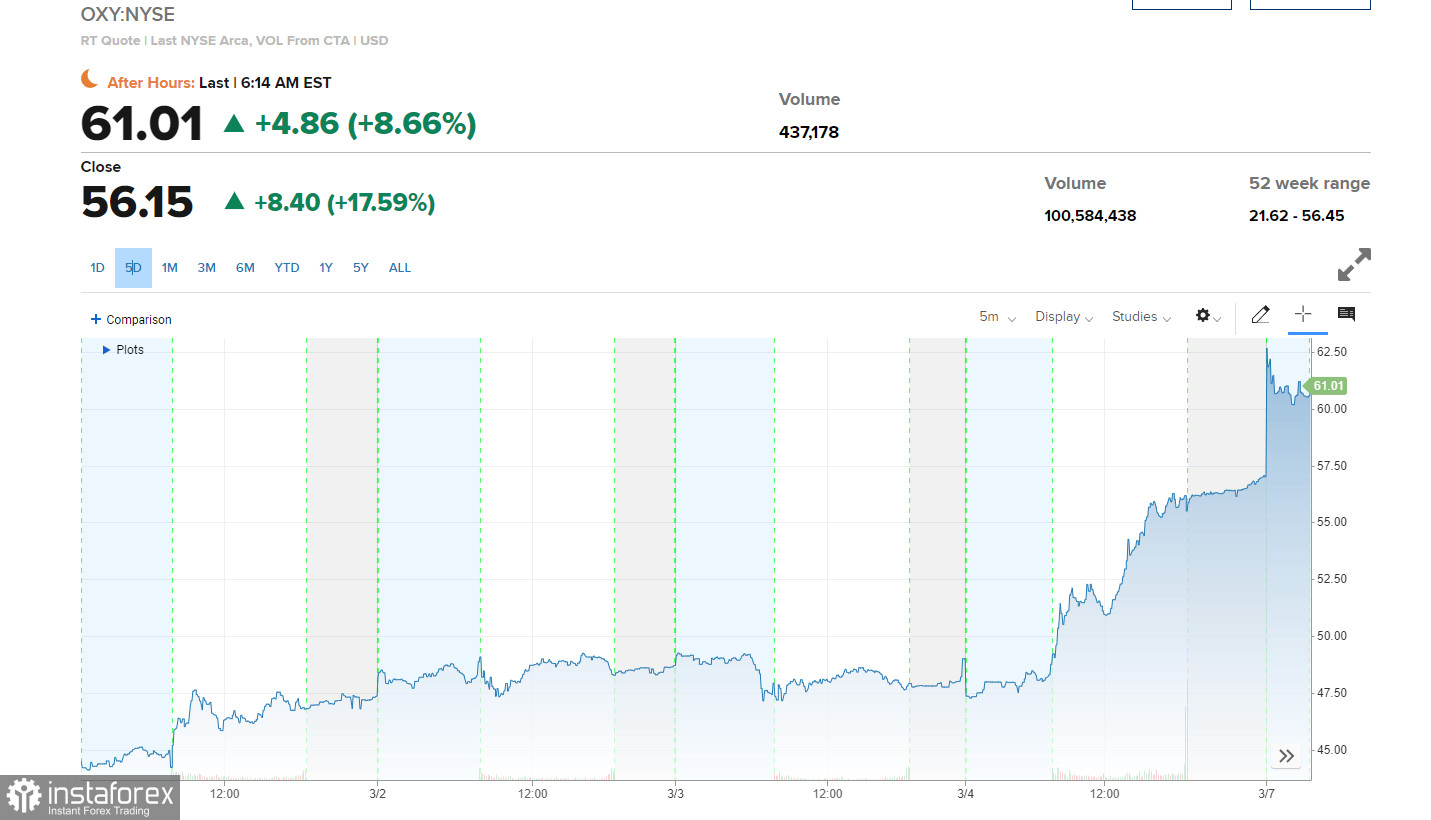The width and height of the screenshot is (1431, 820).
Task: Click the 3/4 date marker on the axis
Action: click(x=966, y=794)
